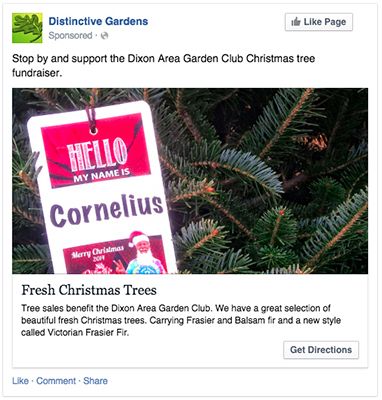The image size is (382, 400).
Task: Click the tree sales description paragraph
Action: (181, 320)
